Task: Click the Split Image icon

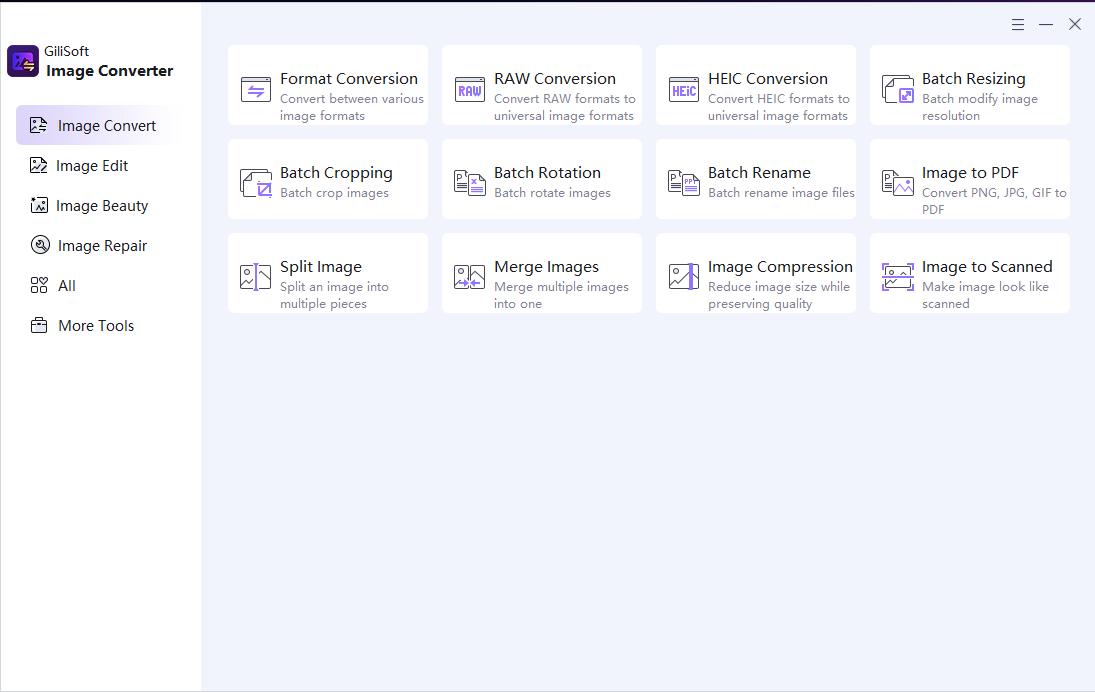Action: tap(256, 277)
